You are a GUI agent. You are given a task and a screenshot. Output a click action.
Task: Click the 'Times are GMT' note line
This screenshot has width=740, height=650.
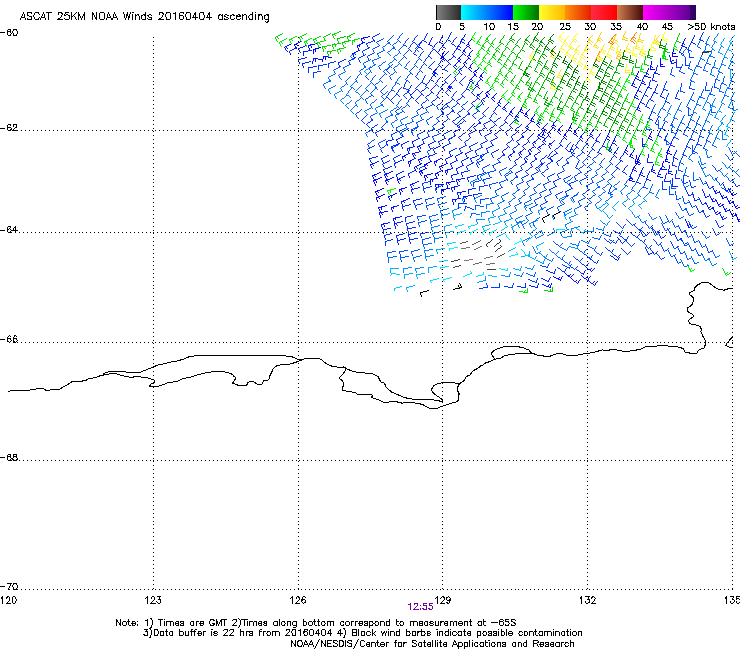pyautogui.click(x=315, y=623)
